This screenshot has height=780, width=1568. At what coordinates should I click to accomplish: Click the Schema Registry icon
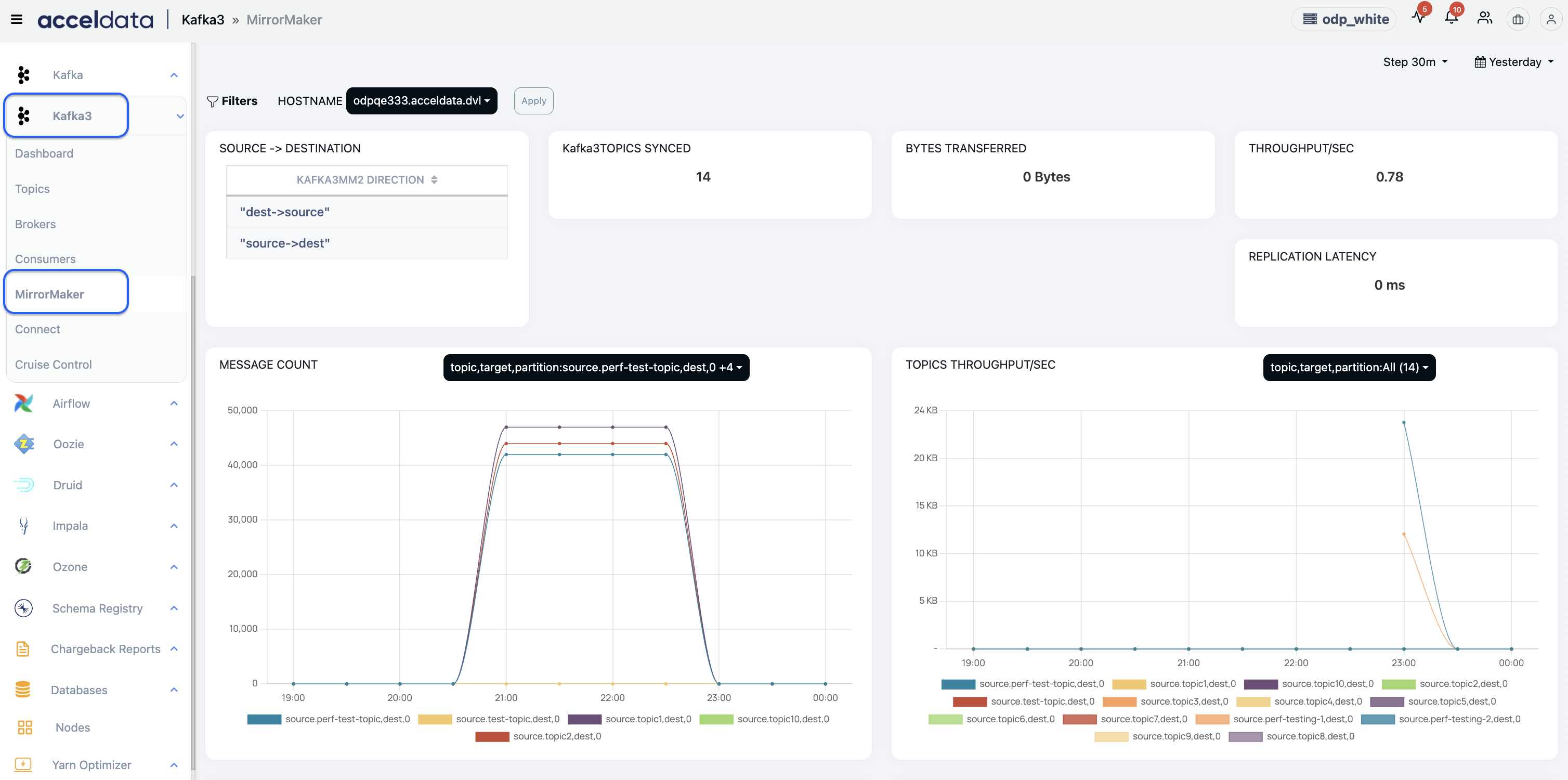click(24, 608)
